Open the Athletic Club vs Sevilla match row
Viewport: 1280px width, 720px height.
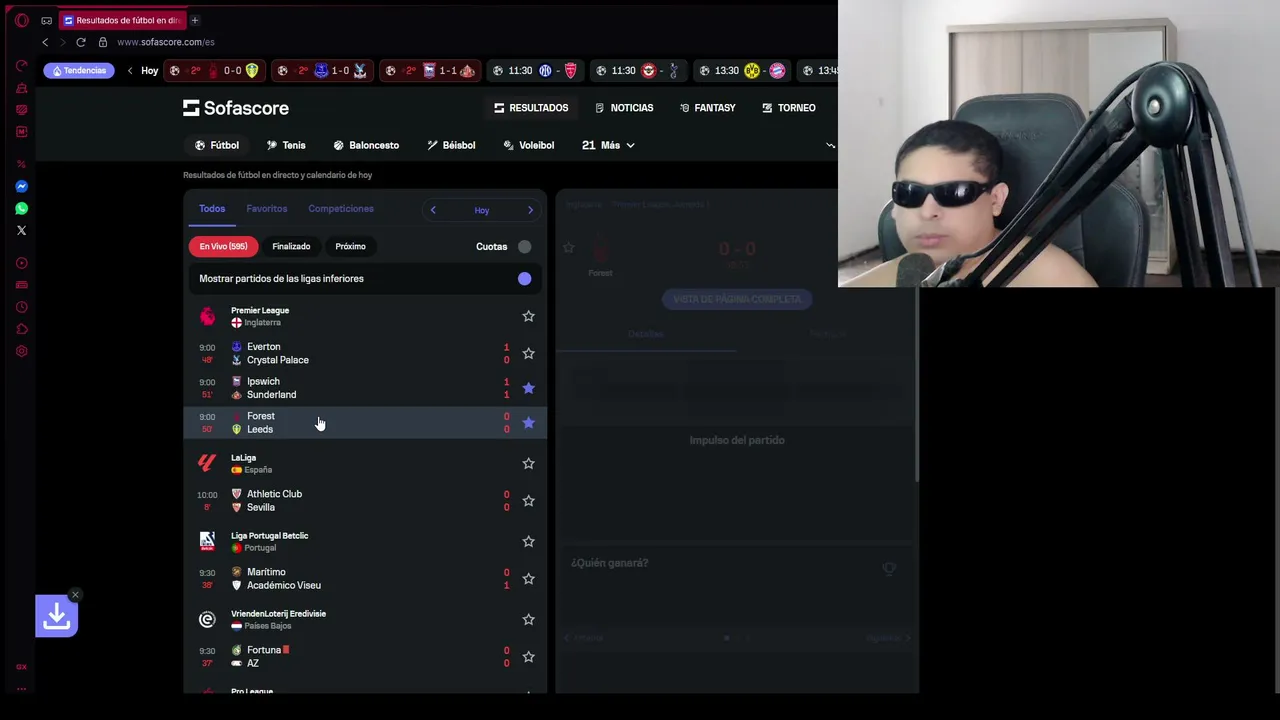pyautogui.click(x=365, y=500)
